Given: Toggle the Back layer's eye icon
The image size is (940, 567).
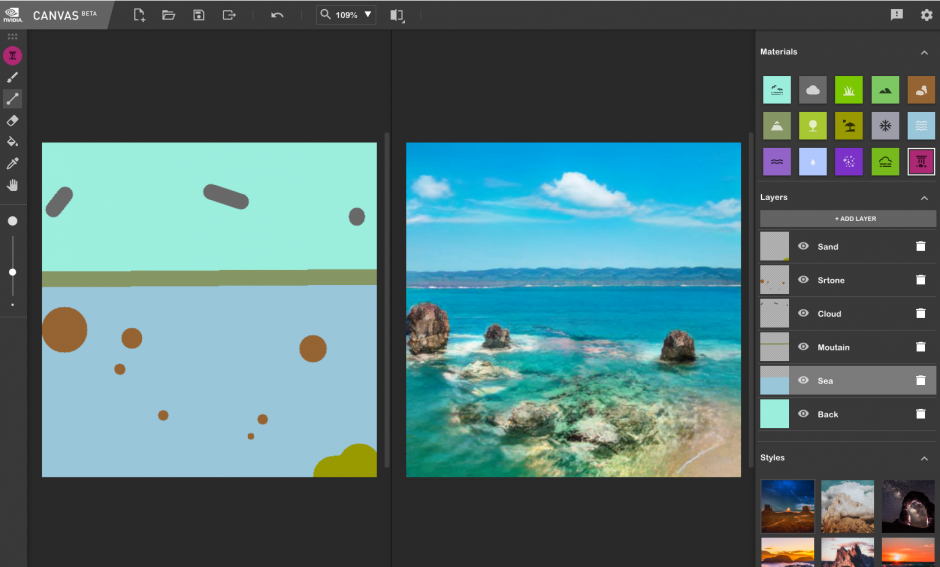Looking at the screenshot, I should 803,414.
